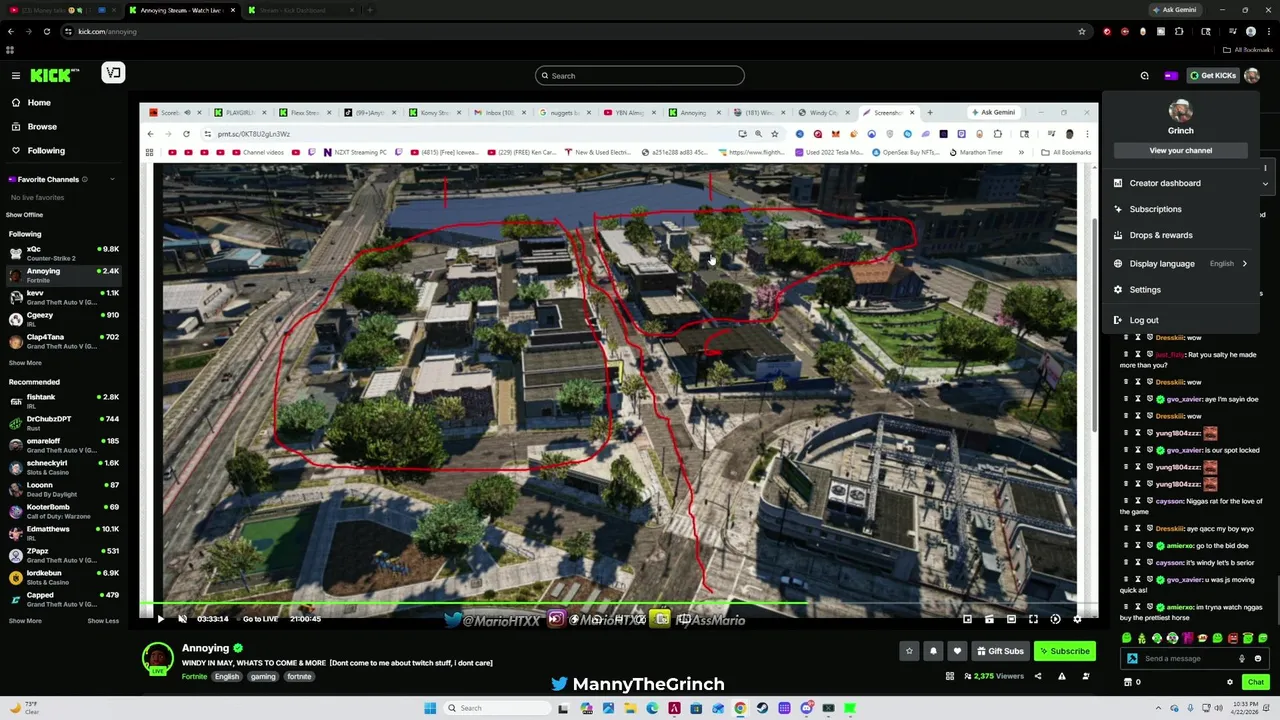Show Less recommended channels

click(x=103, y=621)
